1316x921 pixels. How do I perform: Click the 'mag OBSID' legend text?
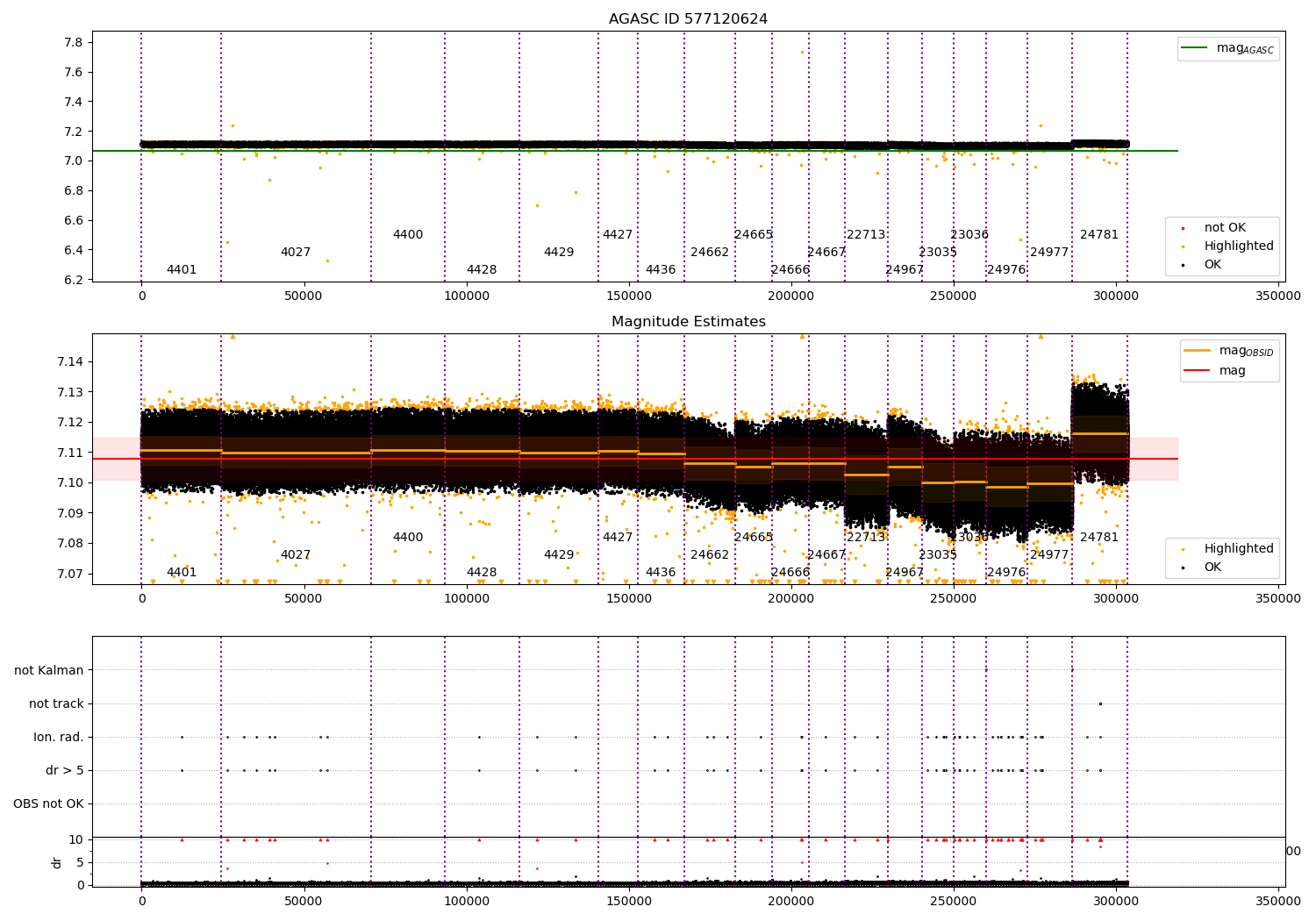tap(1246, 351)
